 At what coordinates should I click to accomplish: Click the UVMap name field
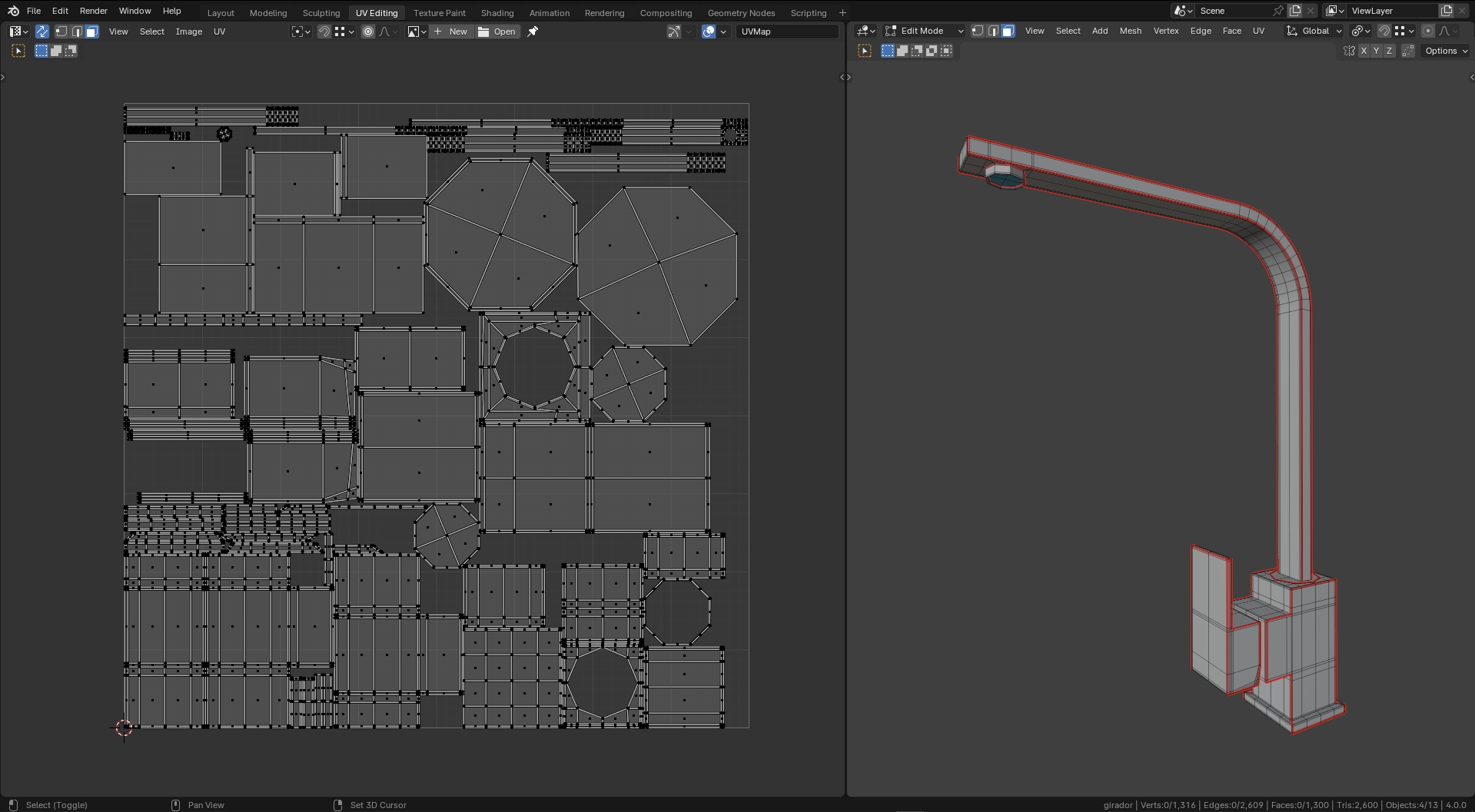pyautogui.click(x=786, y=31)
